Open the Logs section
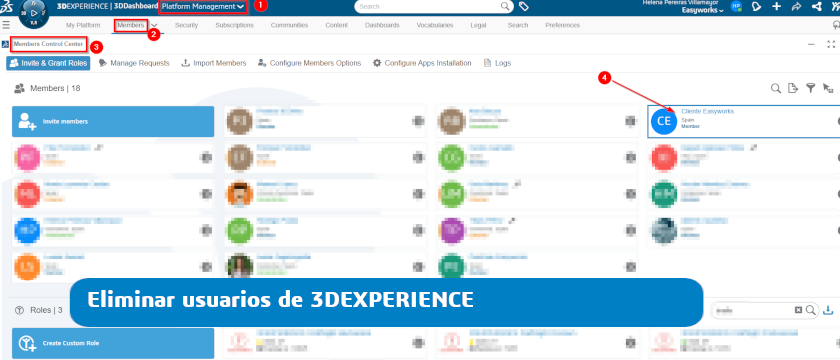The width and height of the screenshot is (840, 360). point(497,63)
